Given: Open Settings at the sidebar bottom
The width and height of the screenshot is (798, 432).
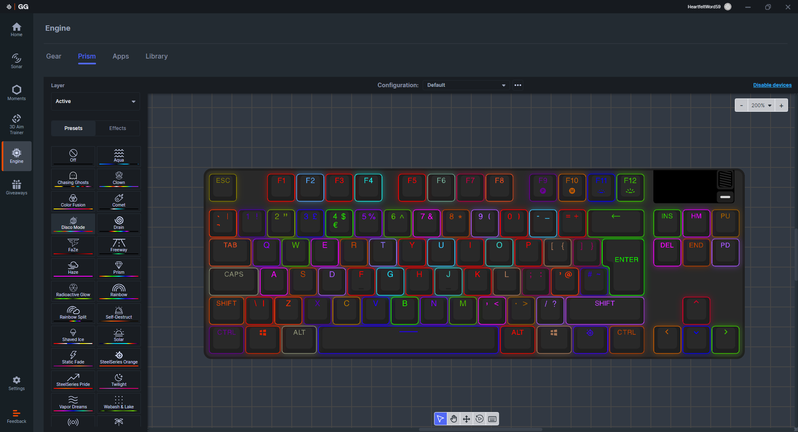Looking at the screenshot, I should 16,383.
